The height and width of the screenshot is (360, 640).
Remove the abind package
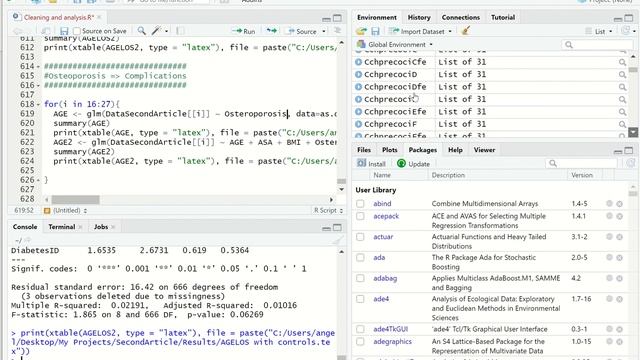click(x=620, y=203)
